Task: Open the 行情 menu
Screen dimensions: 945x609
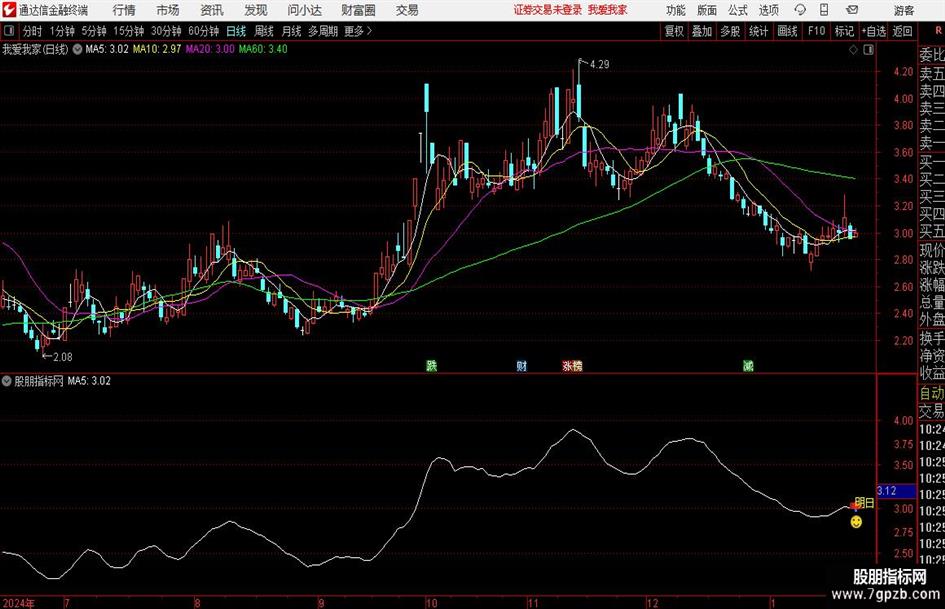Action: pos(124,10)
